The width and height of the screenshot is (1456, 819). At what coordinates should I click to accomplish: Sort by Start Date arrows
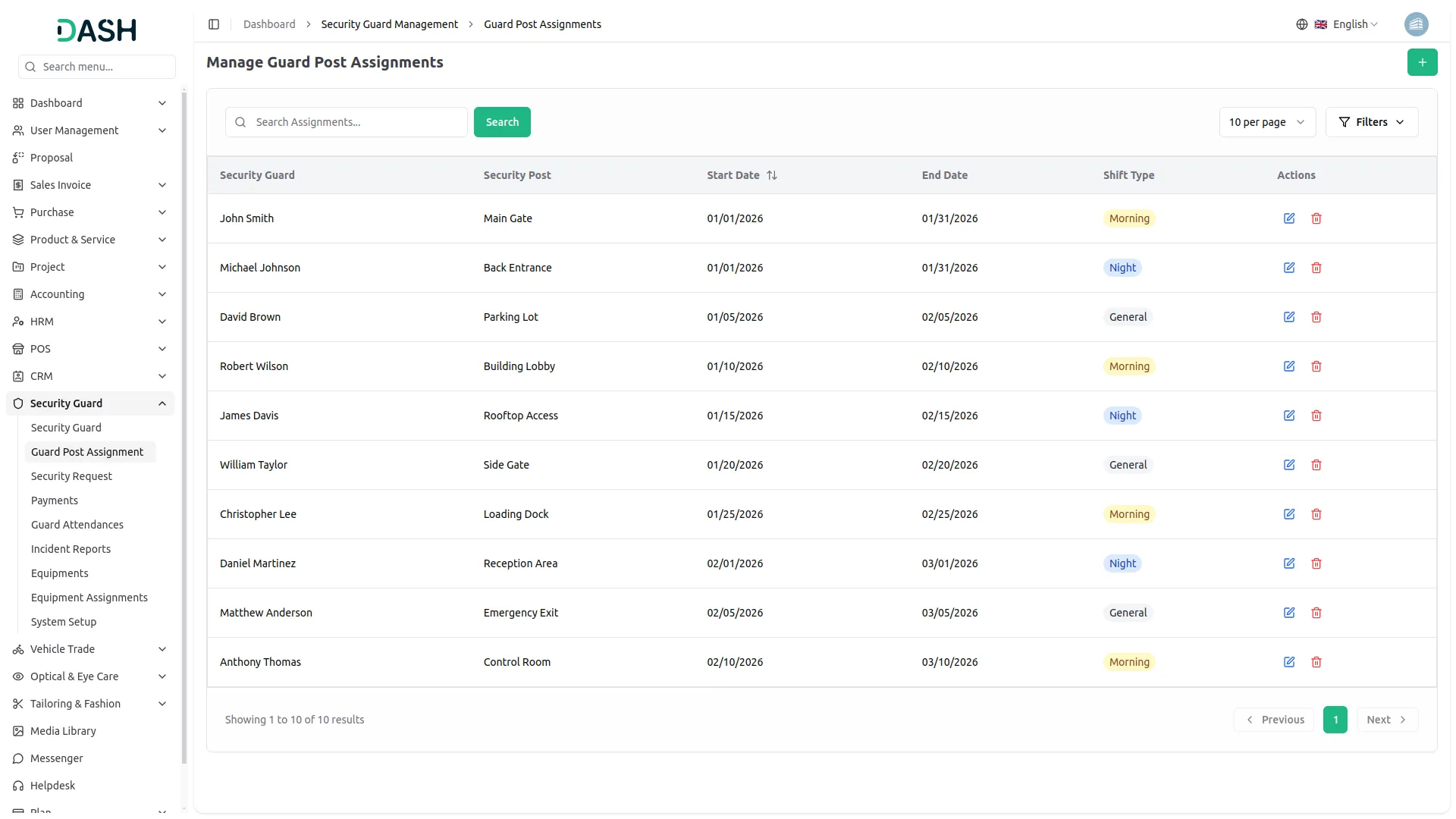coord(772,175)
